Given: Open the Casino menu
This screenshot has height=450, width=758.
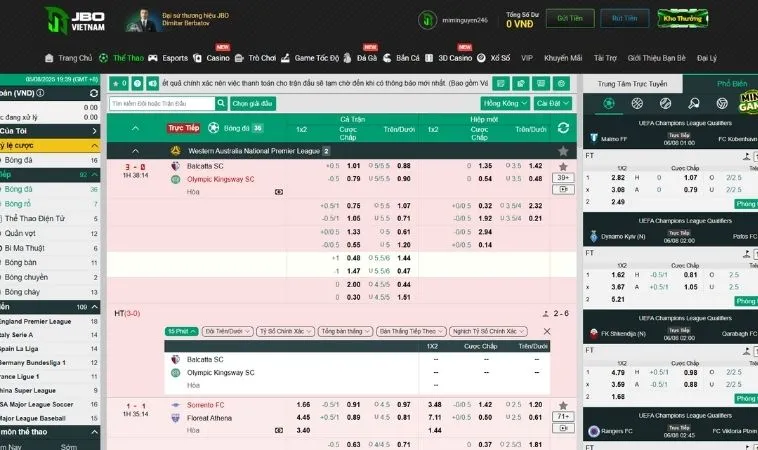Looking at the screenshot, I should [x=211, y=58].
